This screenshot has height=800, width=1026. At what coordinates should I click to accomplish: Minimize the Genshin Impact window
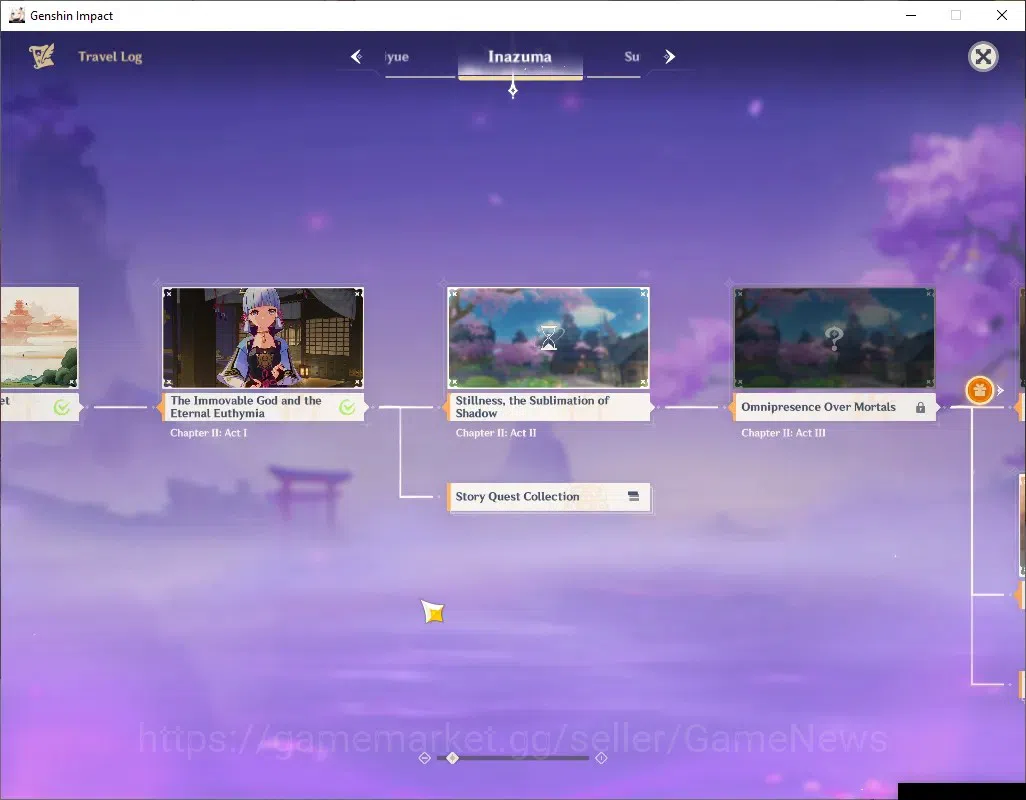(910, 15)
